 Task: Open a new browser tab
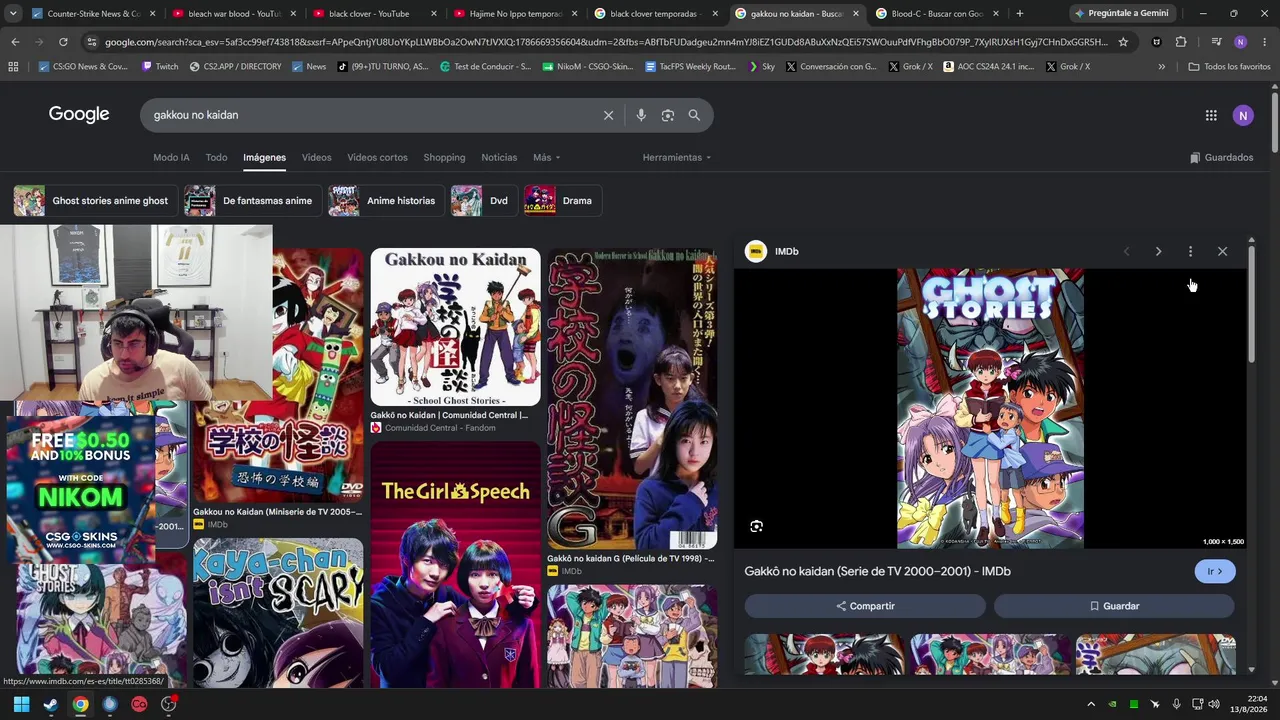click(1019, 14)
